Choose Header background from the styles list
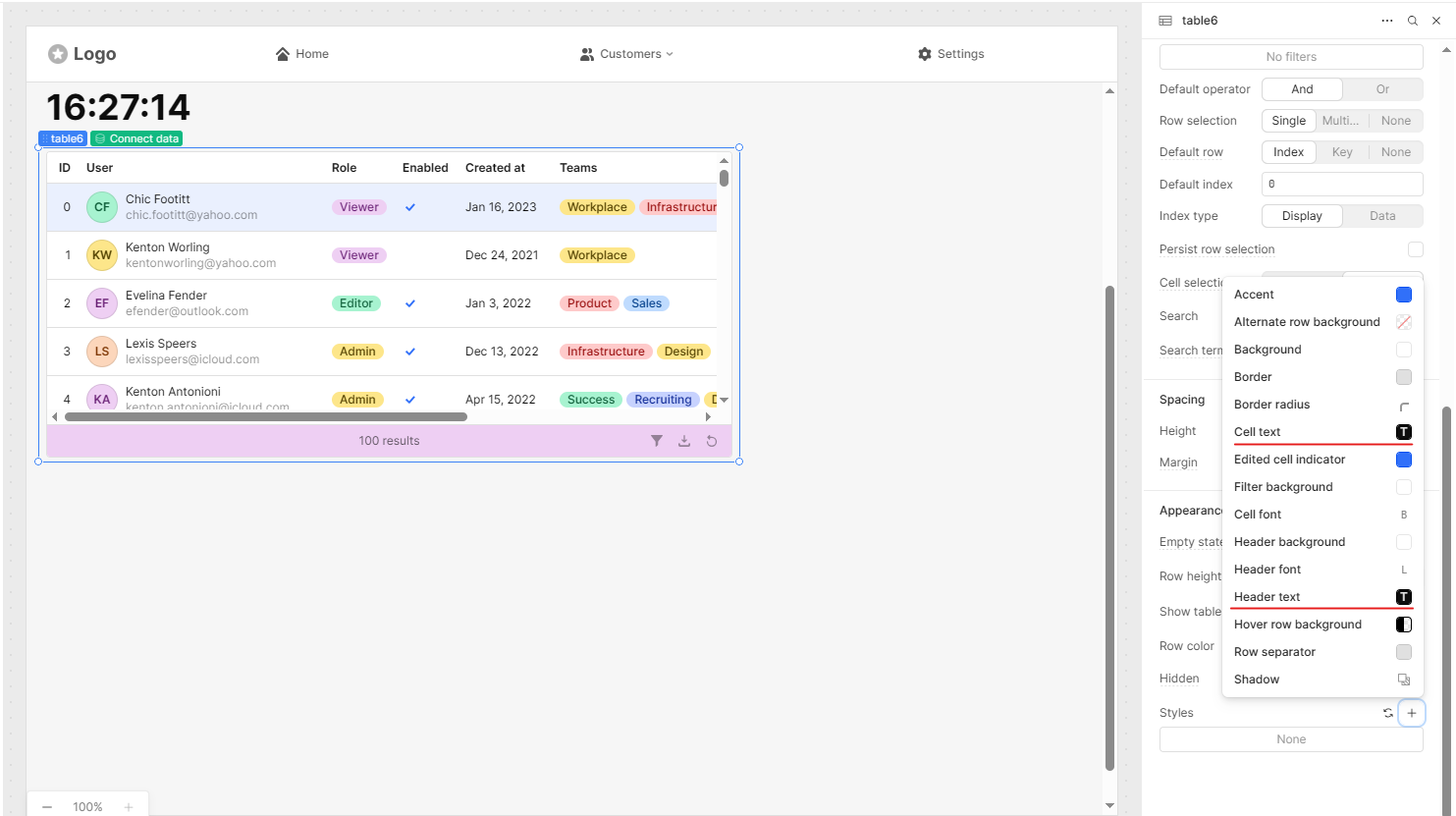The image size is (1456, 816). click(1289, 542)
